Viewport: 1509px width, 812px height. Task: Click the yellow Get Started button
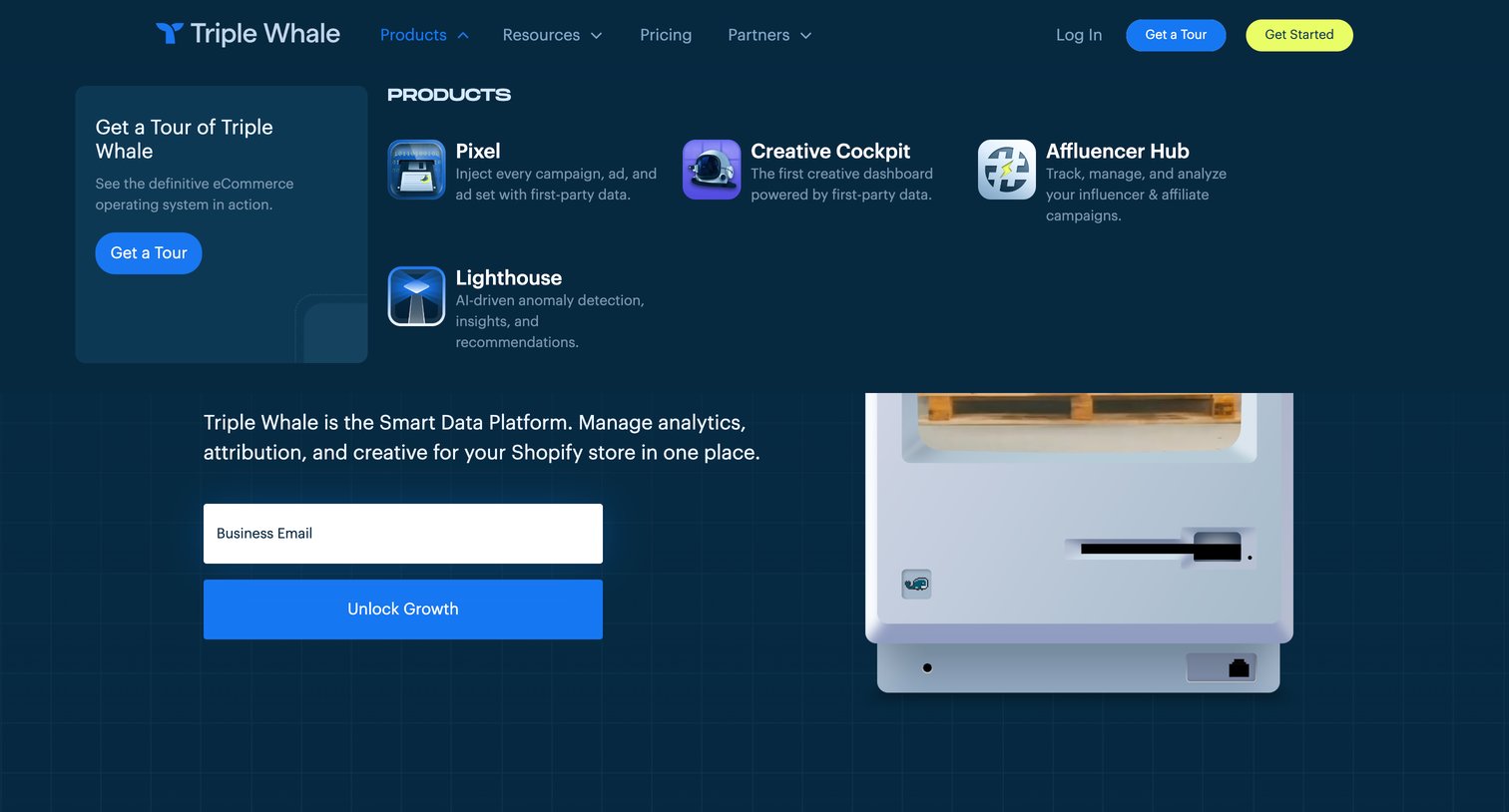[1299, 35]
